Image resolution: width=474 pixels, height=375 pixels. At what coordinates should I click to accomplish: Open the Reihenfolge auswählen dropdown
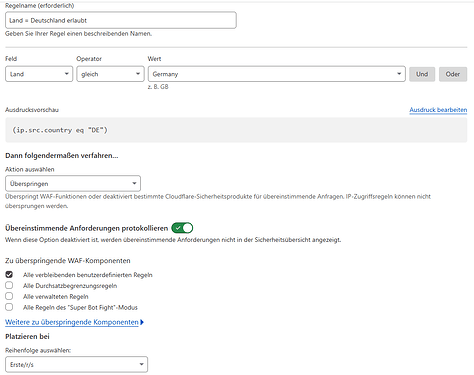tap(76, 365)
